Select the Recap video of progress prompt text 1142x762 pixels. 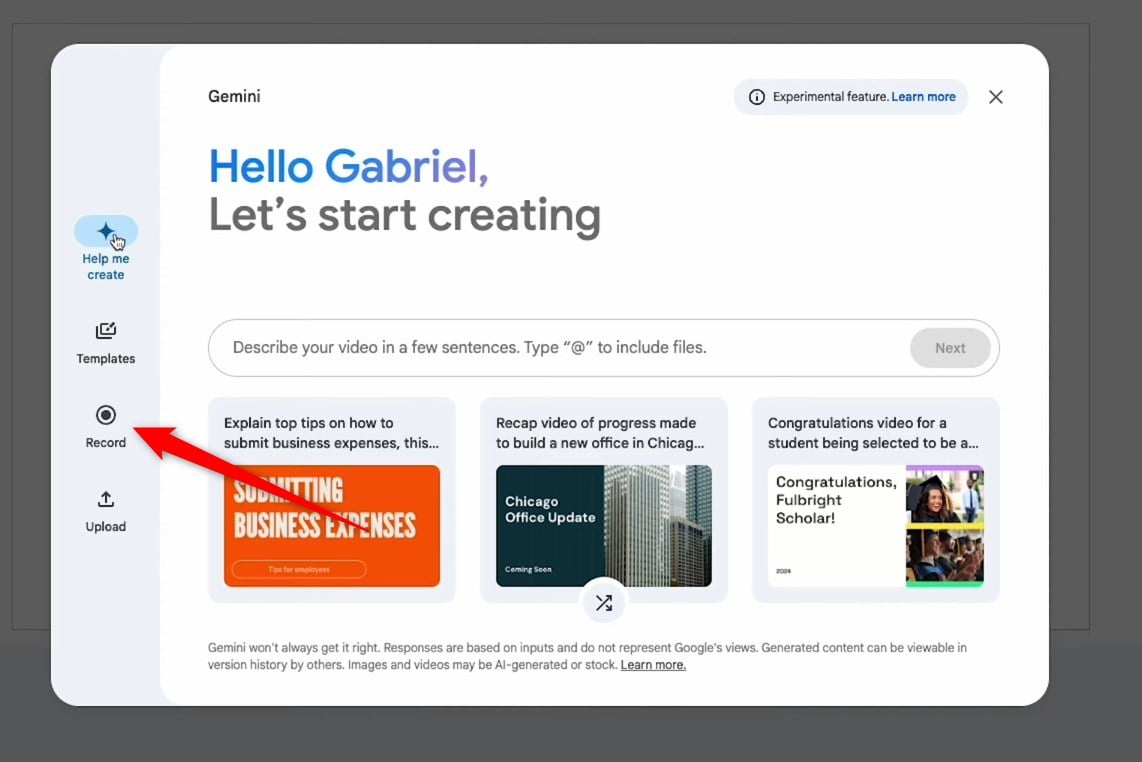click(600, 433)
